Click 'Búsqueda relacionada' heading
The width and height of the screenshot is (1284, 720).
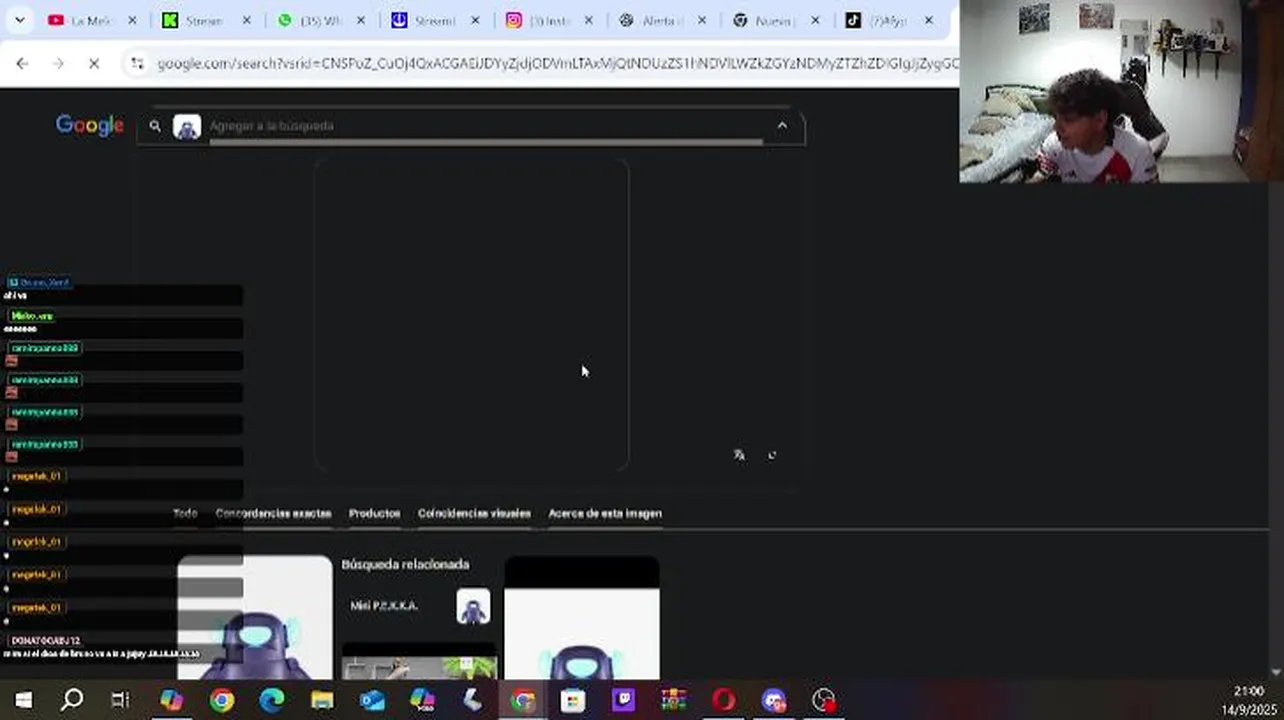point(405,564)
